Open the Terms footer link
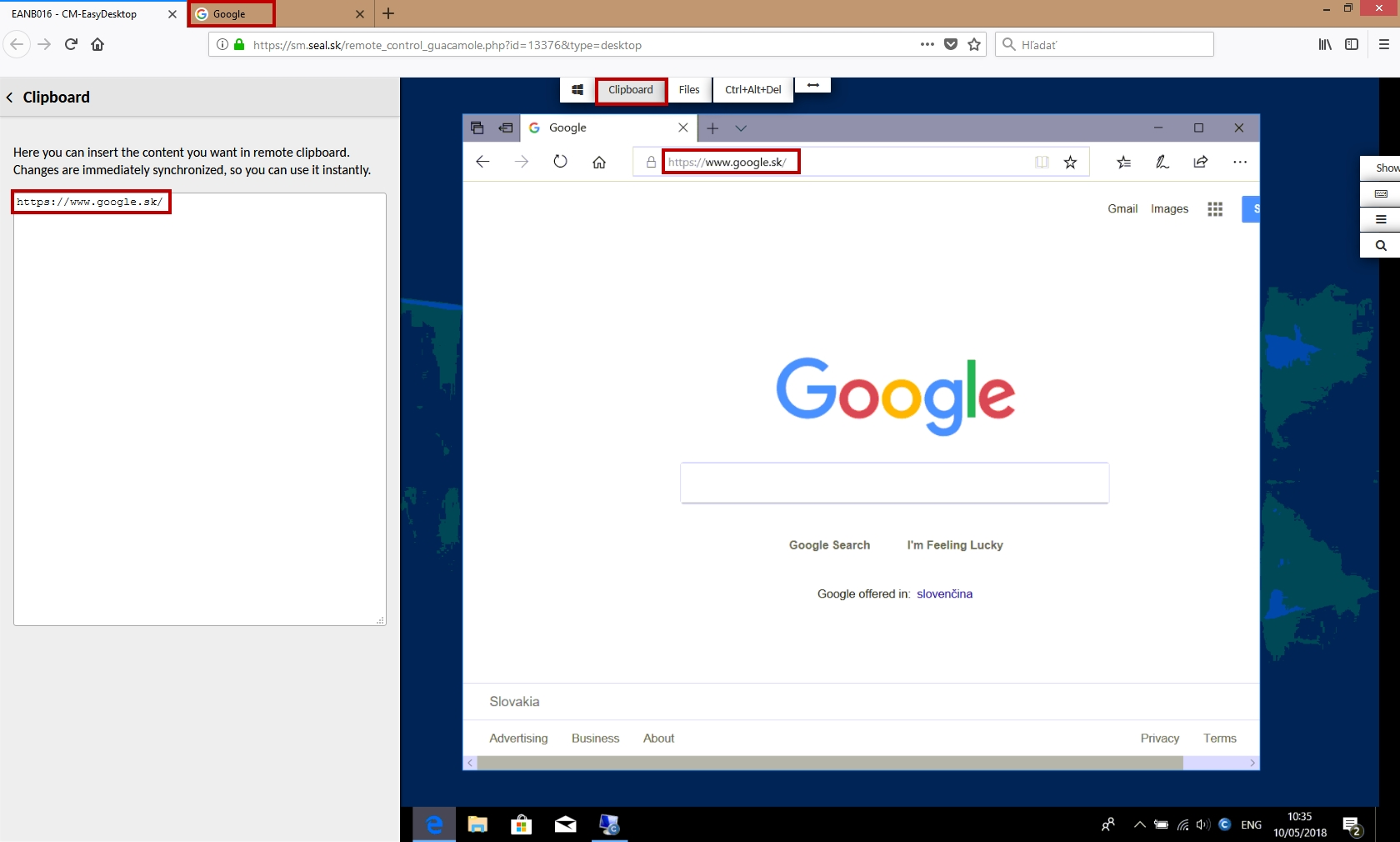 tap(1220, 739)
